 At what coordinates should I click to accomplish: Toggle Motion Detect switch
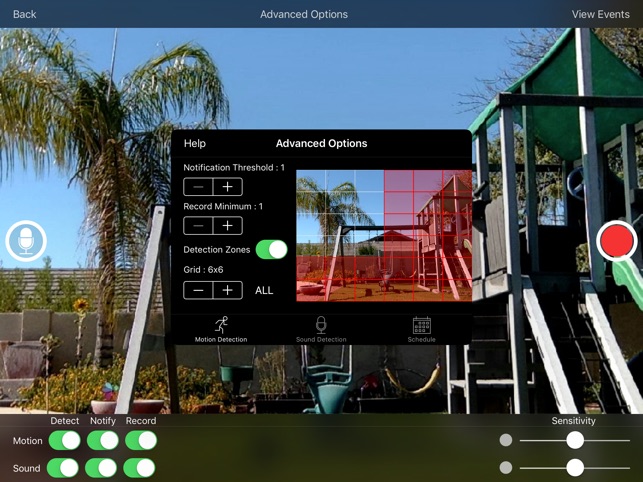click(64, 441)
